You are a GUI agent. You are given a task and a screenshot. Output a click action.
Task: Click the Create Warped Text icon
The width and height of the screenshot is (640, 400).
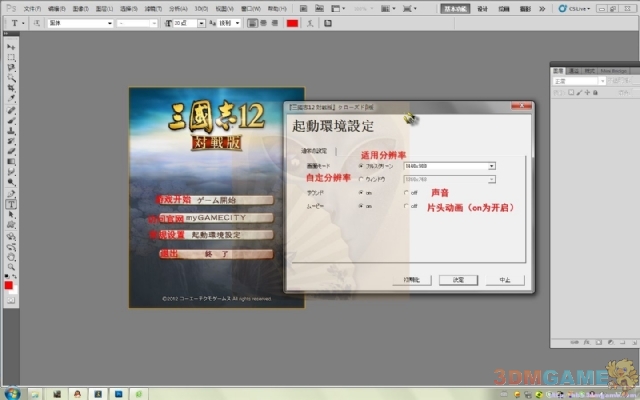pyautogui.click(x=310, y=23)
